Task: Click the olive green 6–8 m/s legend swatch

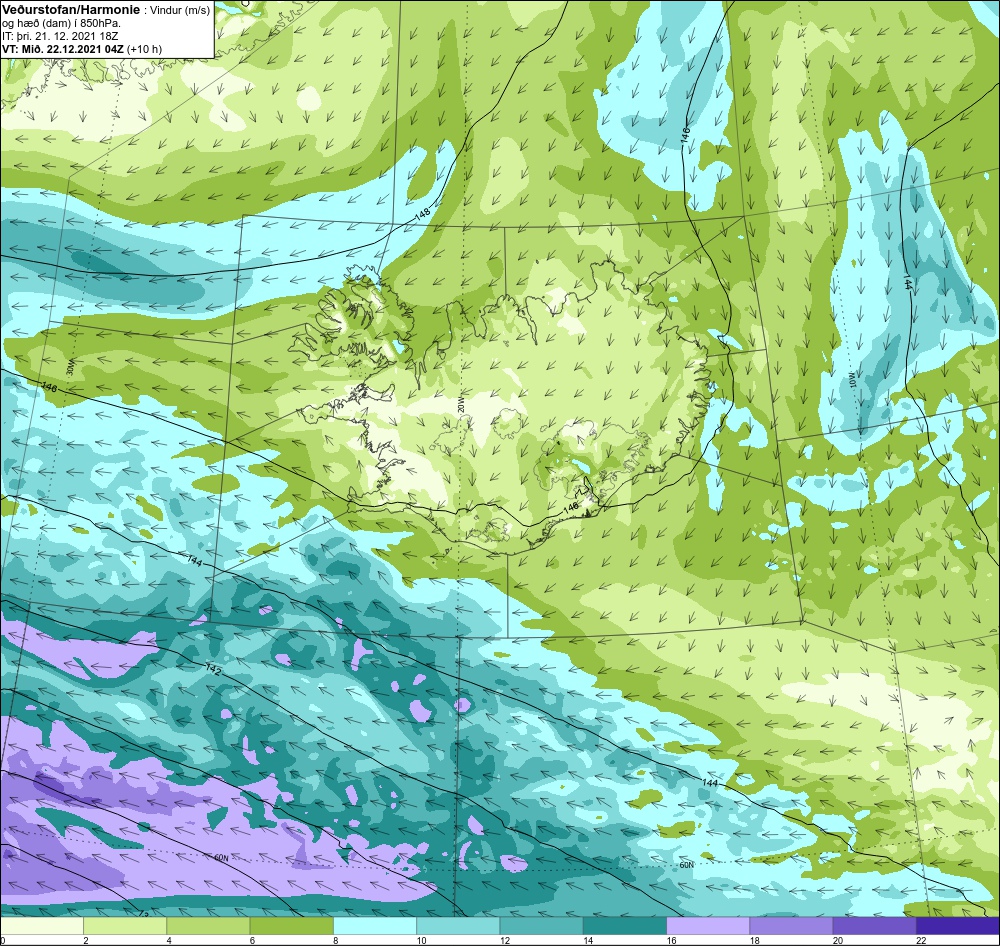Action: coord(291,926)
